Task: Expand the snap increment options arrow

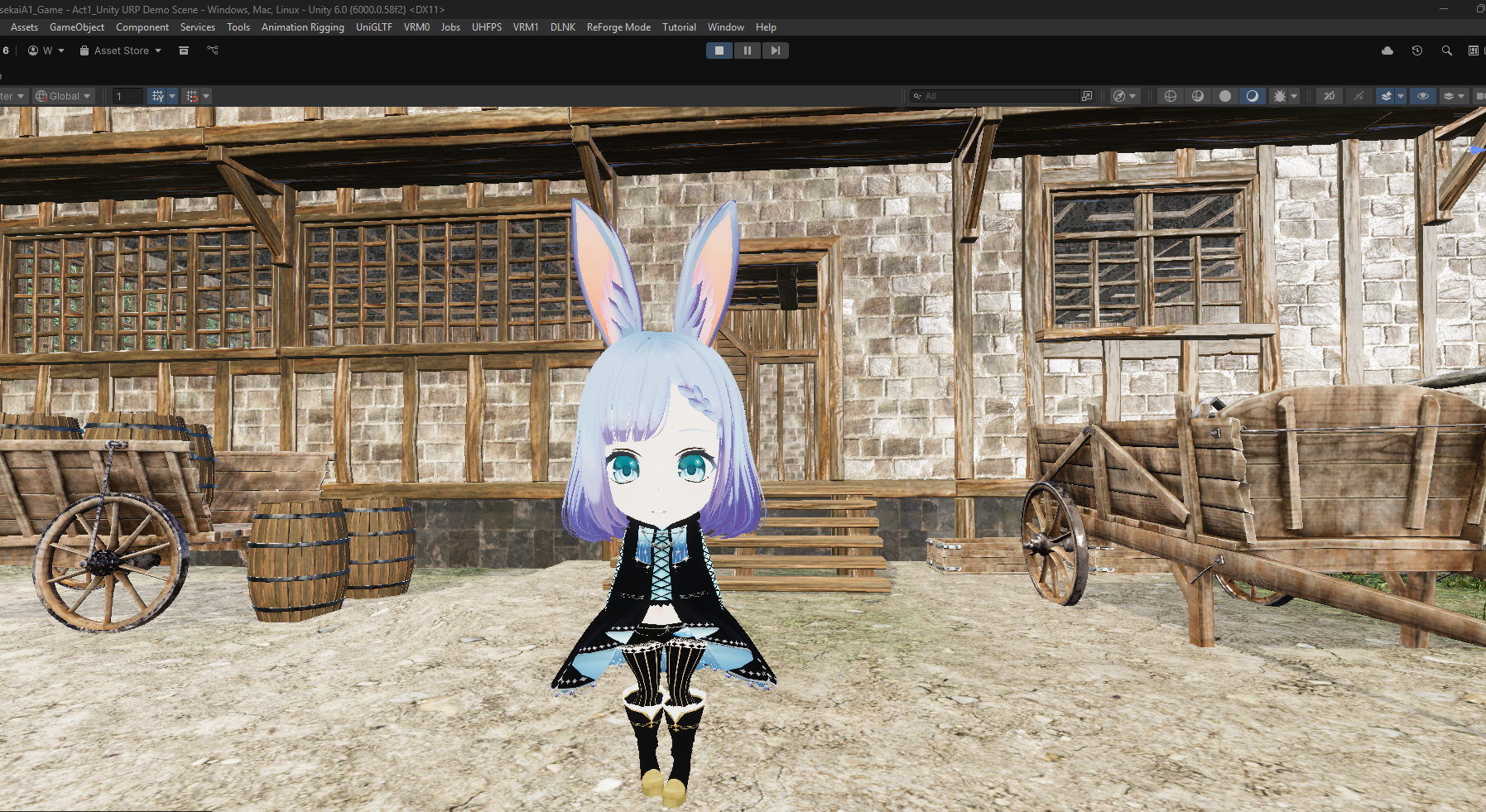Action: 206,96
